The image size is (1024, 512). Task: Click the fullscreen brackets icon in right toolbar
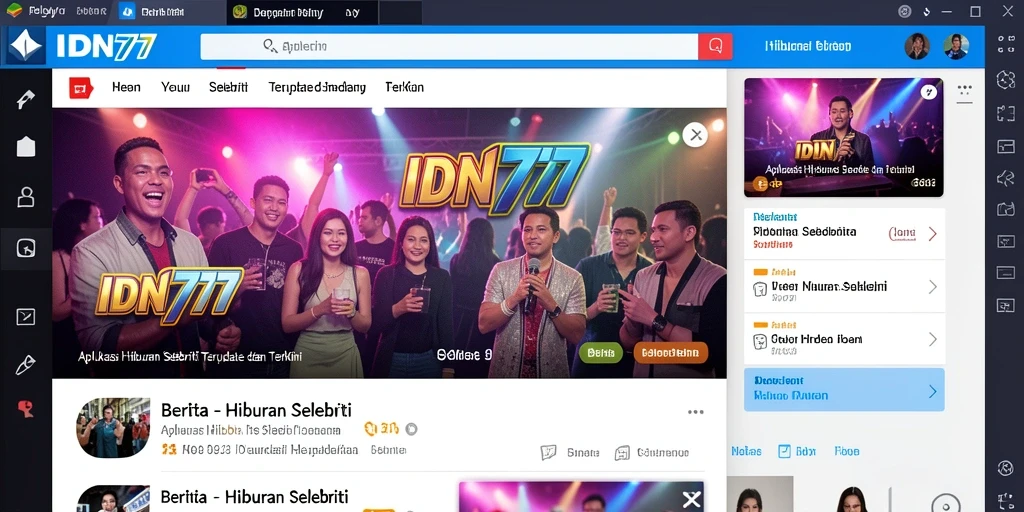[1005, 114]
